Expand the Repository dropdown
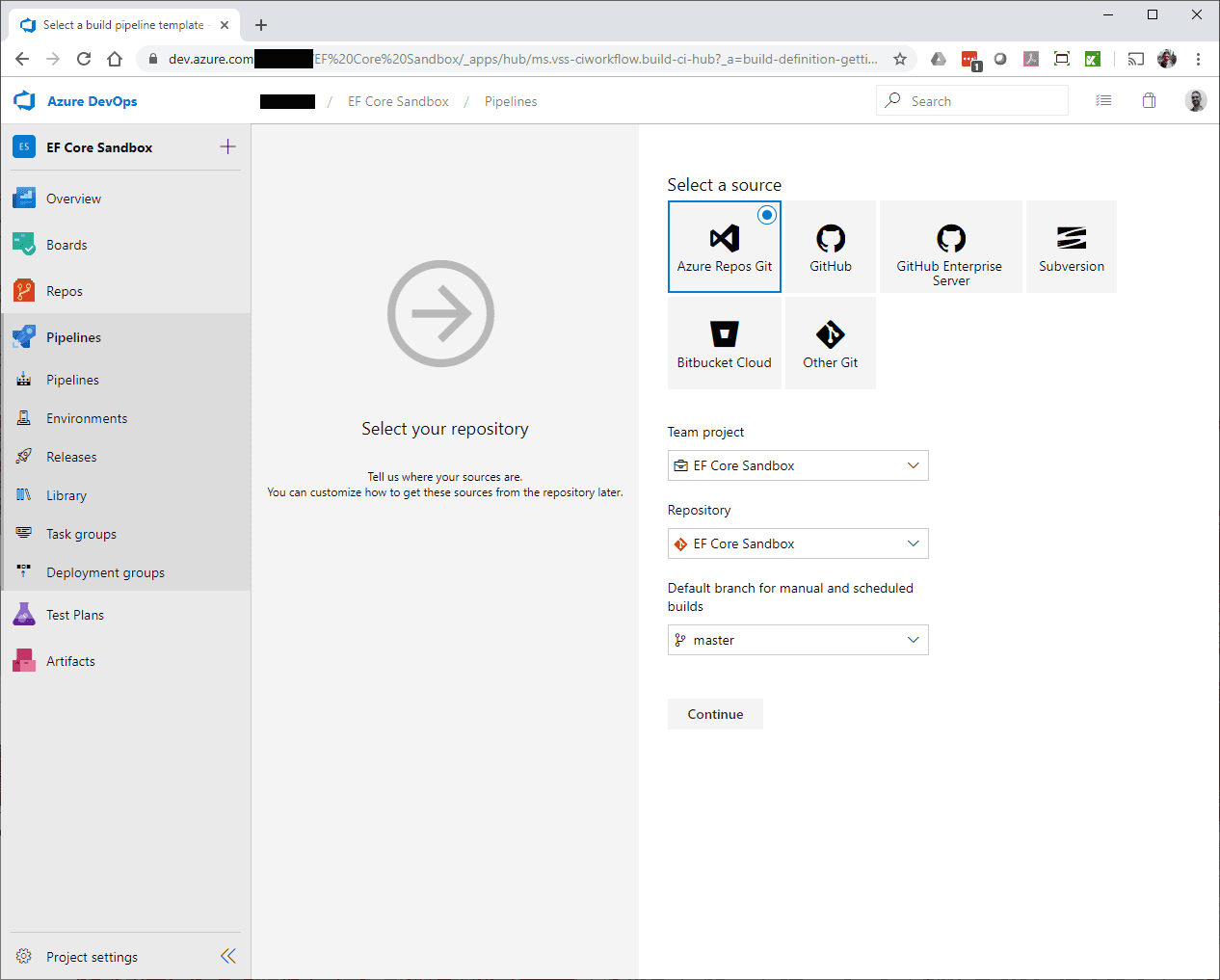Image resolution: width=1220 pixels, height=980 pixels. (x=798, y=543)
